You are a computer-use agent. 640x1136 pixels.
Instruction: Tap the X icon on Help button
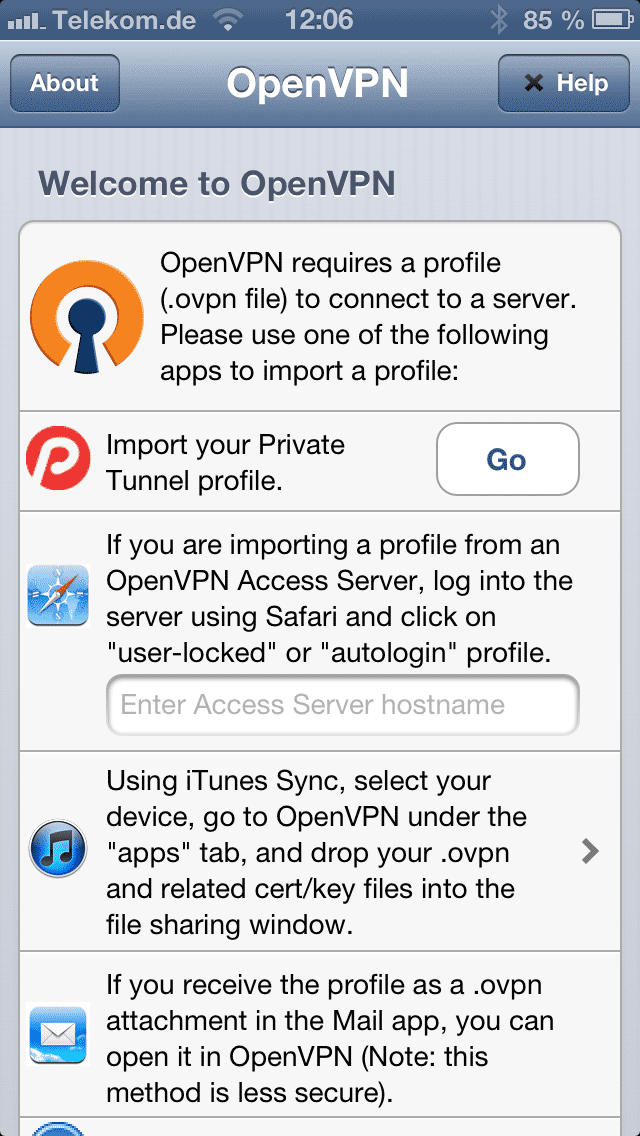pyautogui.click(x=533, y=83)
